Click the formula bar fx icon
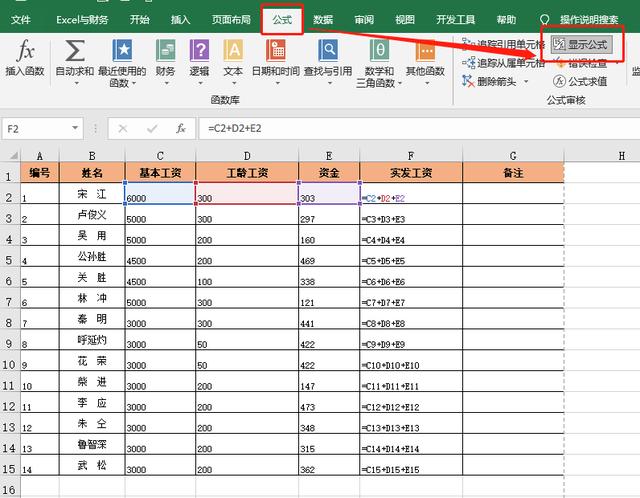Image resolution: width=640 pixels, height=498 pixels. click(x=181, y=129)
